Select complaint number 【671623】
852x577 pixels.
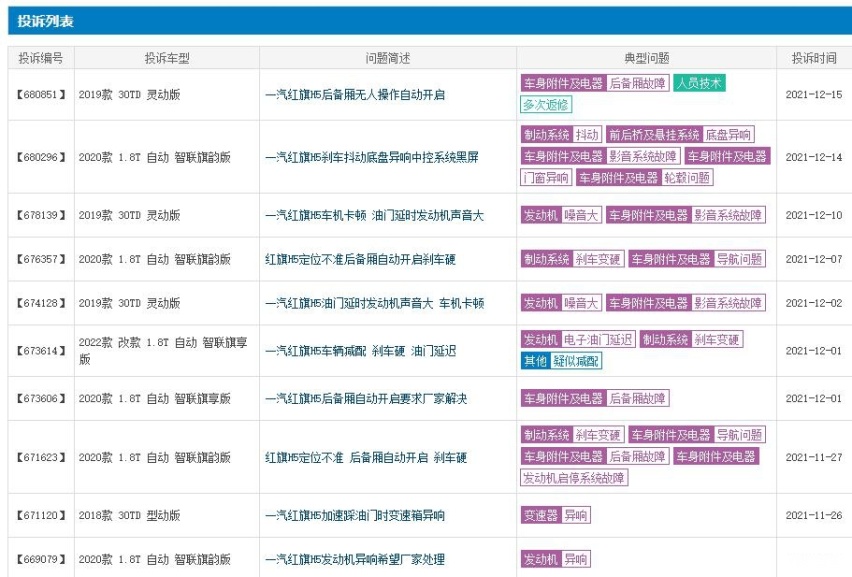[x=41, y=457]
